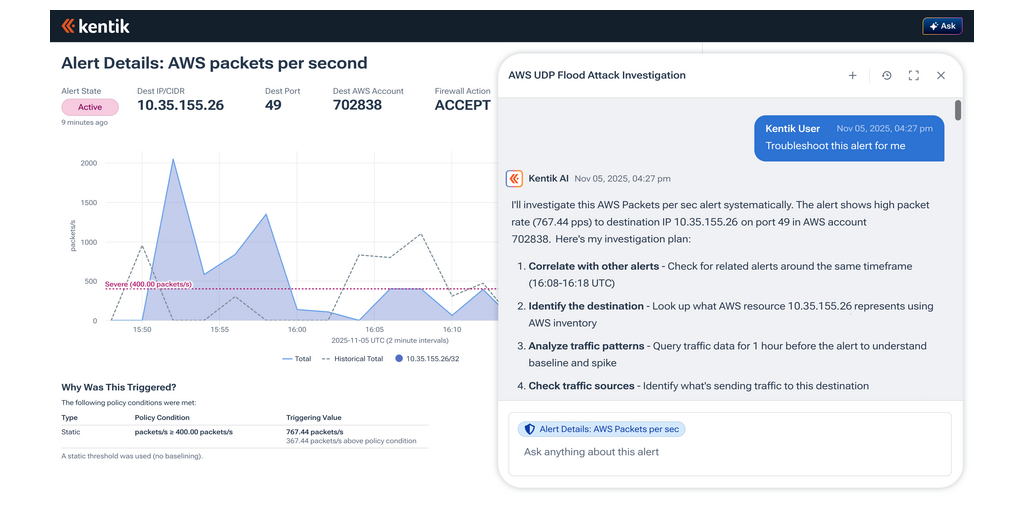Click the Severe threshold line label
This screenshot has width=1024, height=512.
pyautogui.click(x=148, y=285)
